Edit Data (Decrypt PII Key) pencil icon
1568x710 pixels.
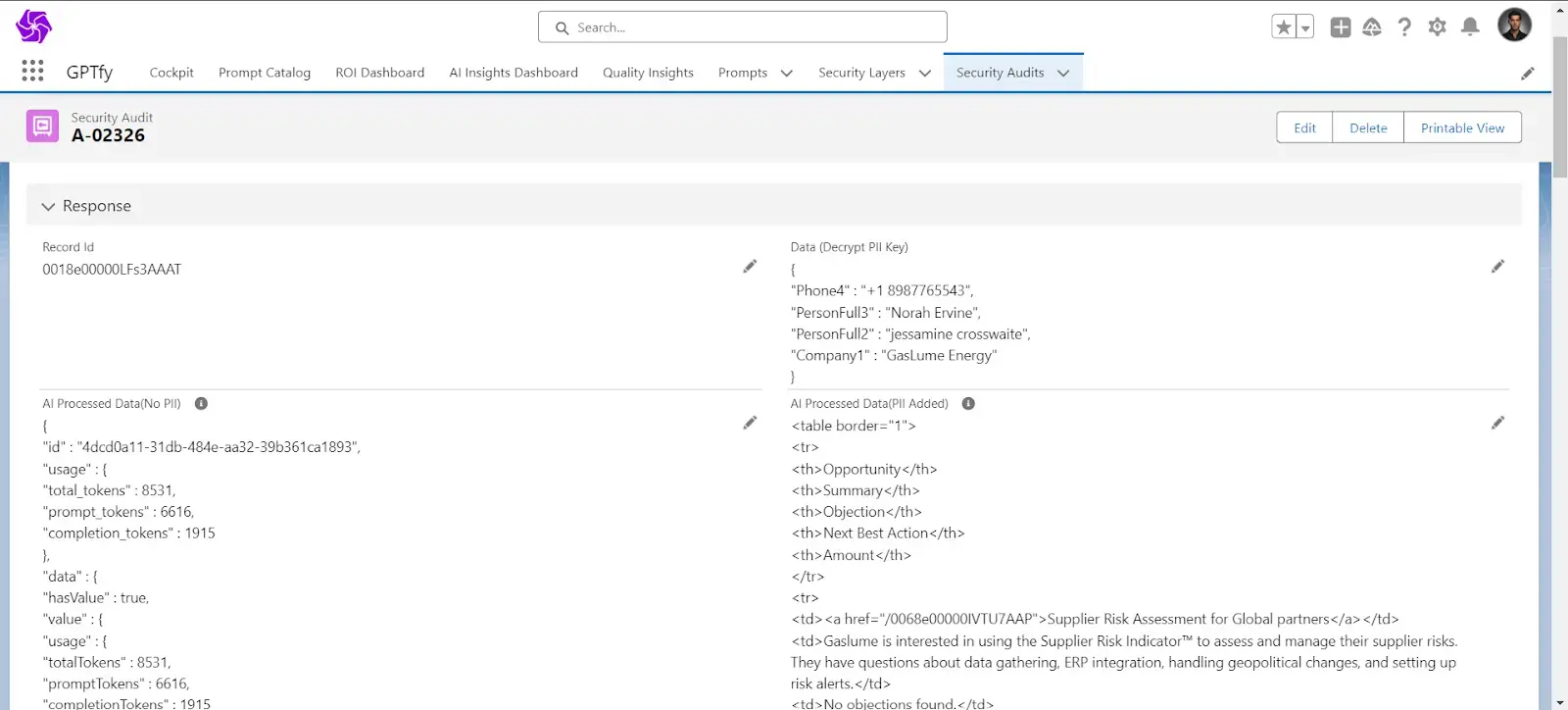click(1497, 267)
